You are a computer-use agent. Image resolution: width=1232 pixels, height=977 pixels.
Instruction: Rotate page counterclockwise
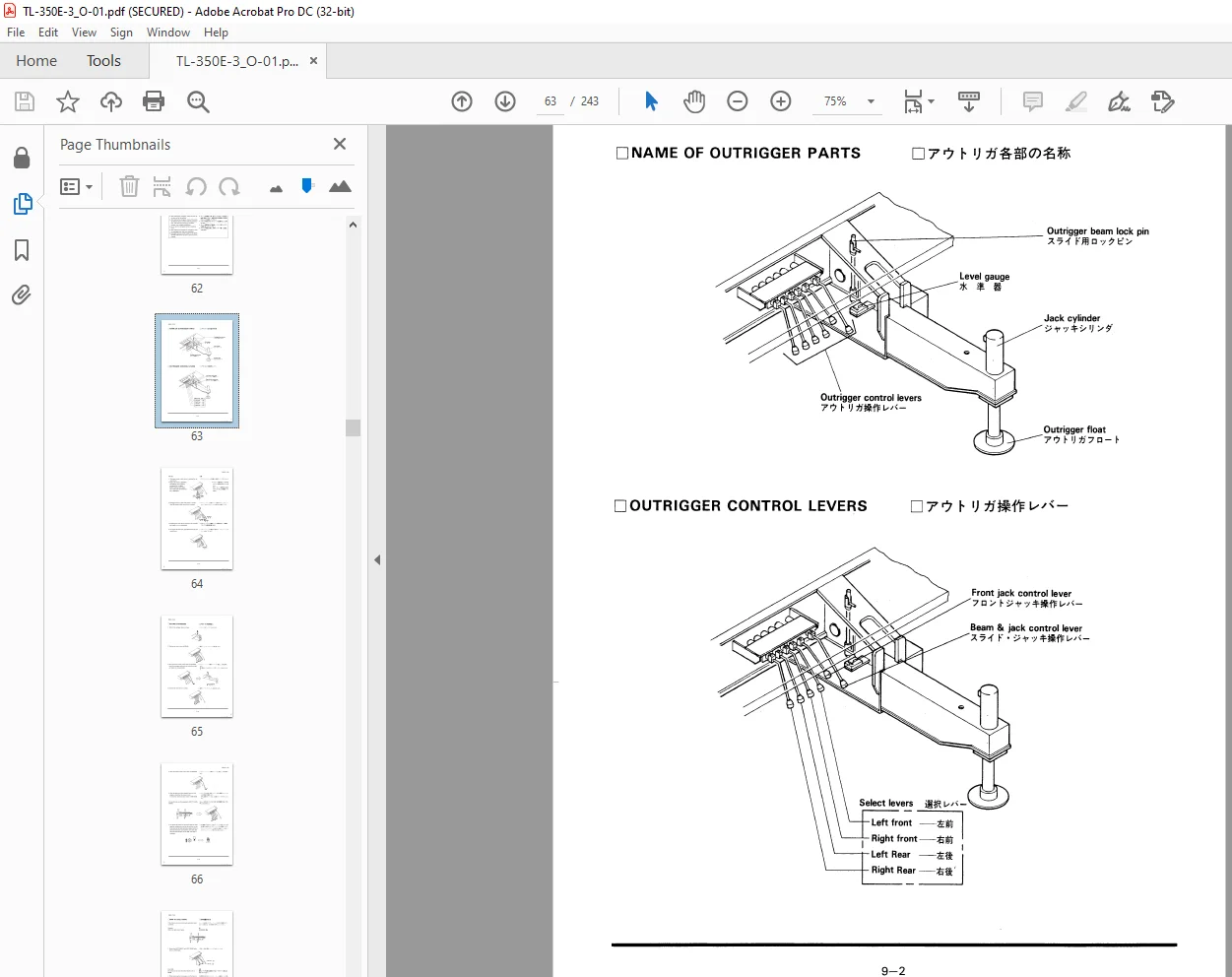[x=196, y=186]
